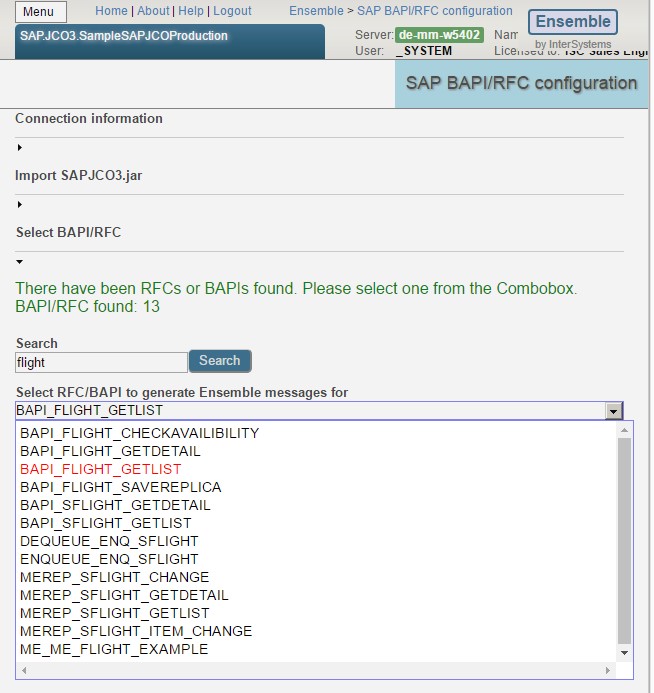Click the list's vertical scrollbar thumb
This screenshot has width=654, height=693.
pos(624,541)
